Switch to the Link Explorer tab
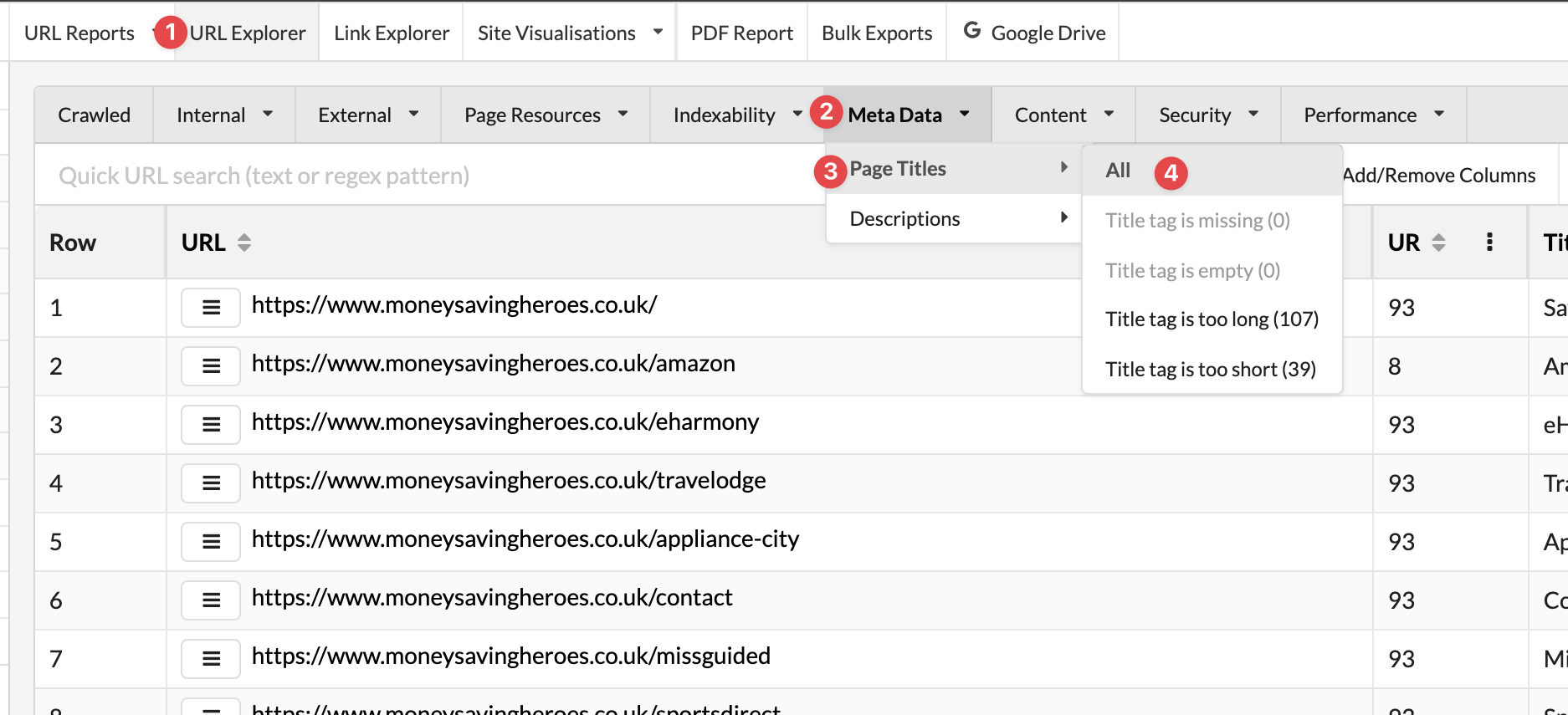The width and height of the screenshot is (1568, 715). tap(391, 33)
